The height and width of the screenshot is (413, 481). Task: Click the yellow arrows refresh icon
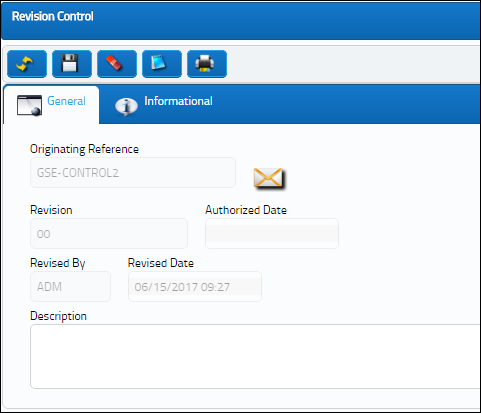tap(27, 64)
